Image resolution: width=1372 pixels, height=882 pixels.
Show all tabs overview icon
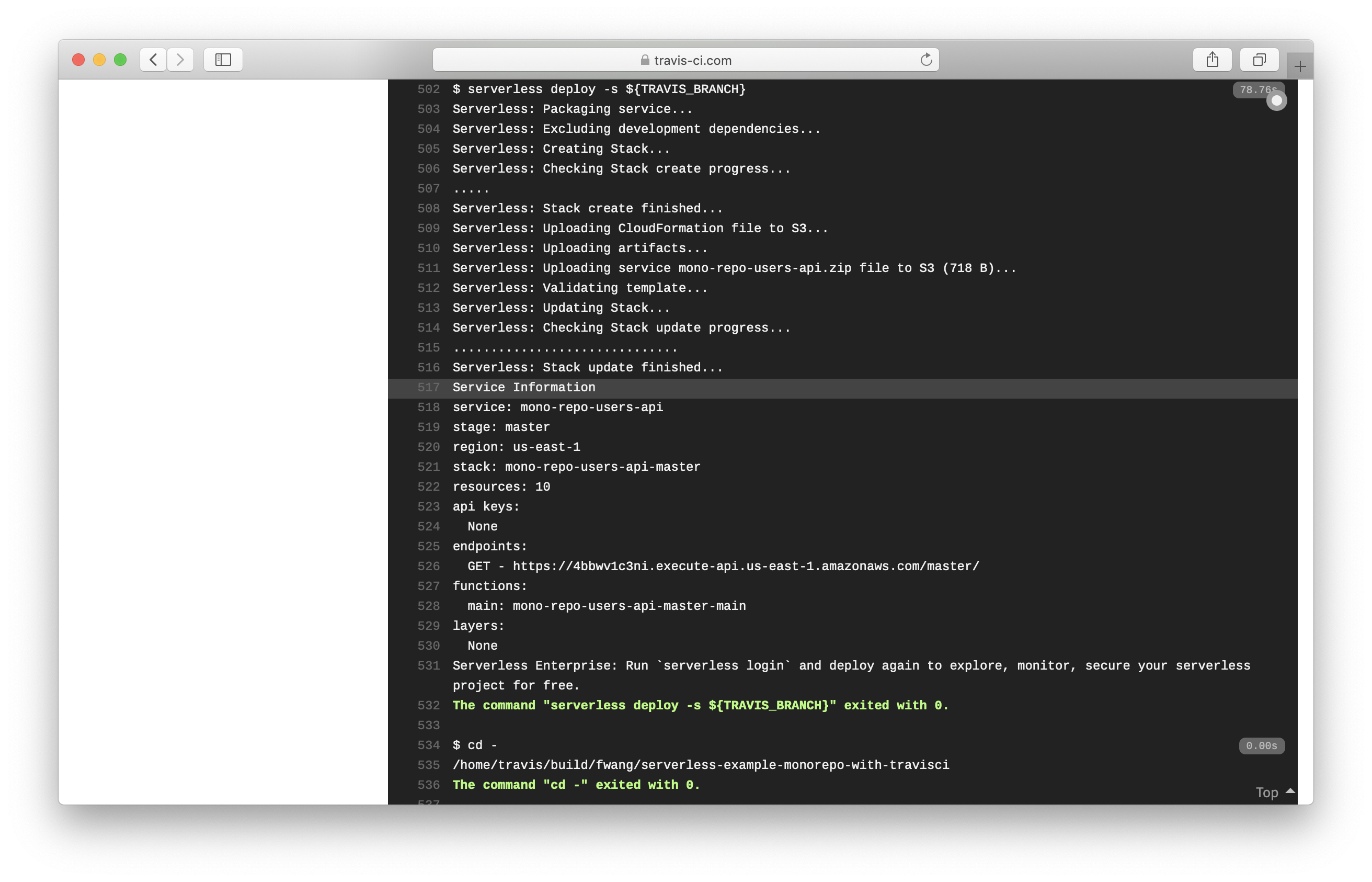(1259, 60)
